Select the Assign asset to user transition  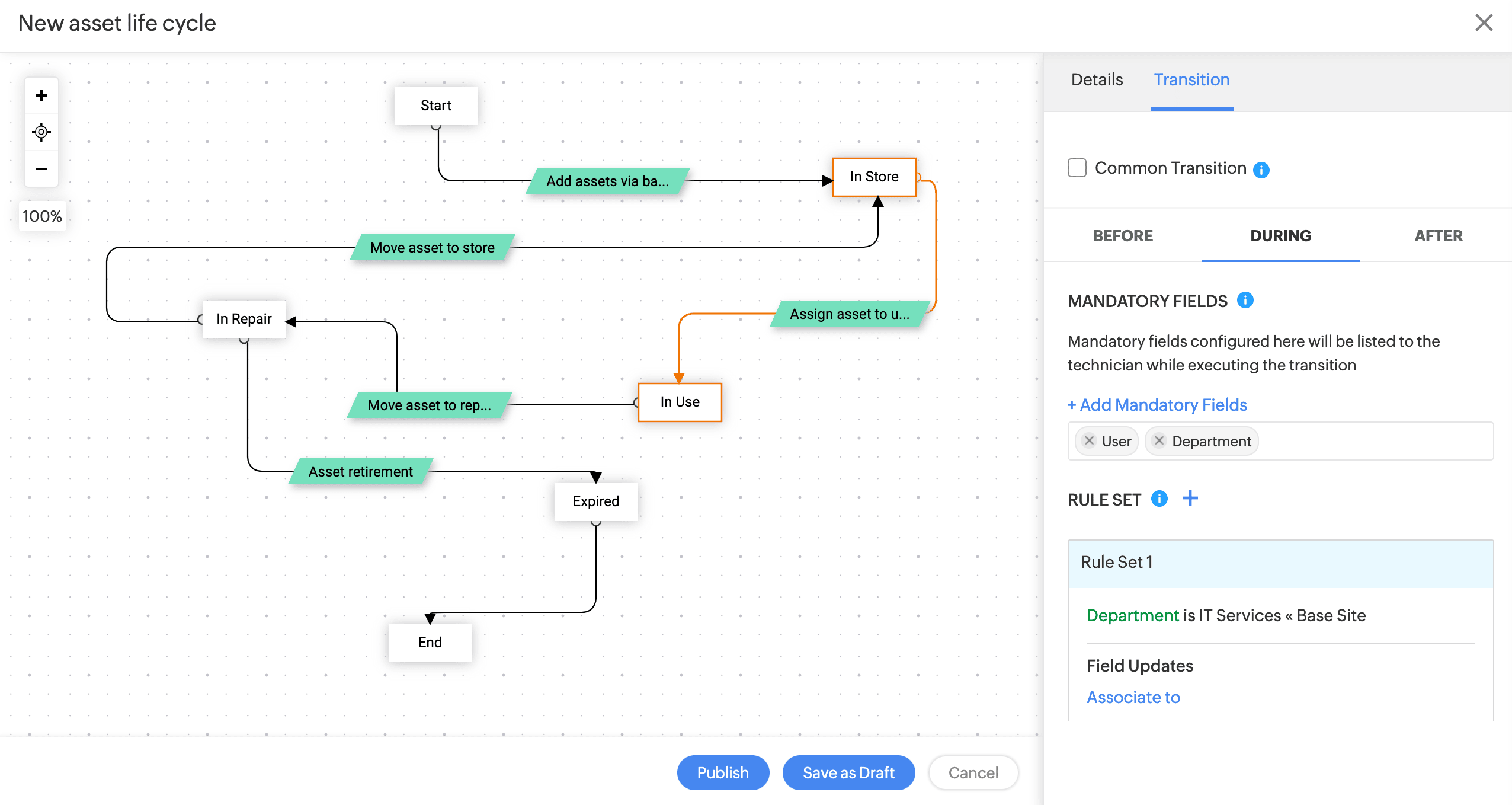pyautogui.click(x=849, y=314)
